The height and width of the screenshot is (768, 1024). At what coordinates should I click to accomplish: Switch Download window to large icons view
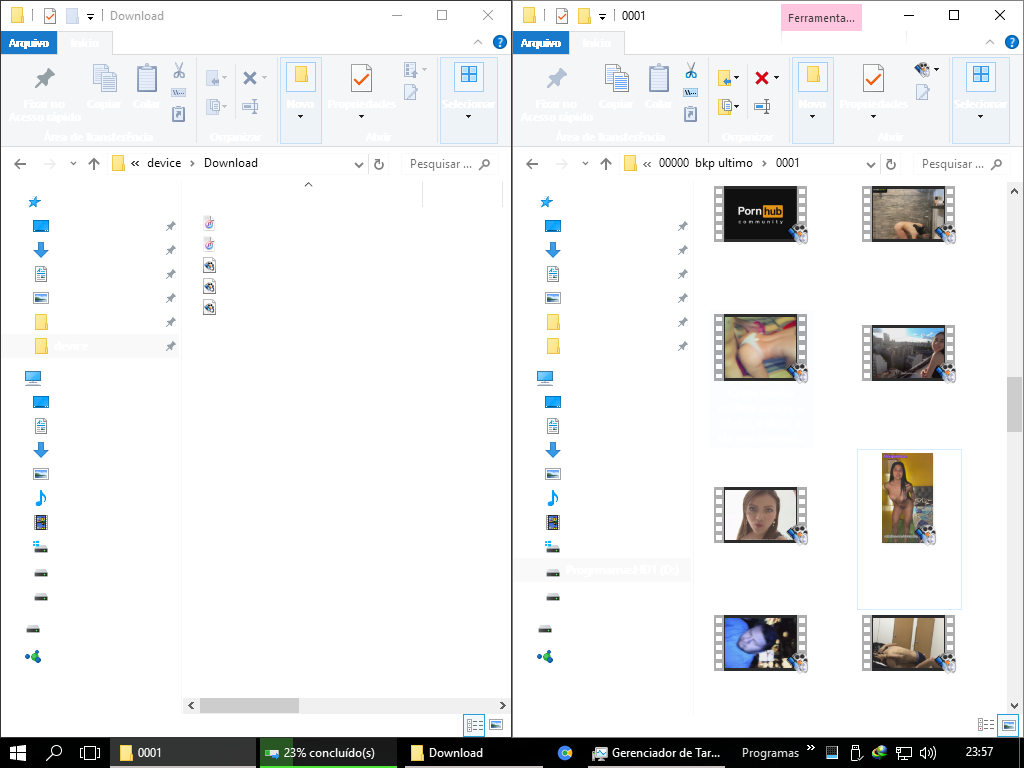coord(494,725)
